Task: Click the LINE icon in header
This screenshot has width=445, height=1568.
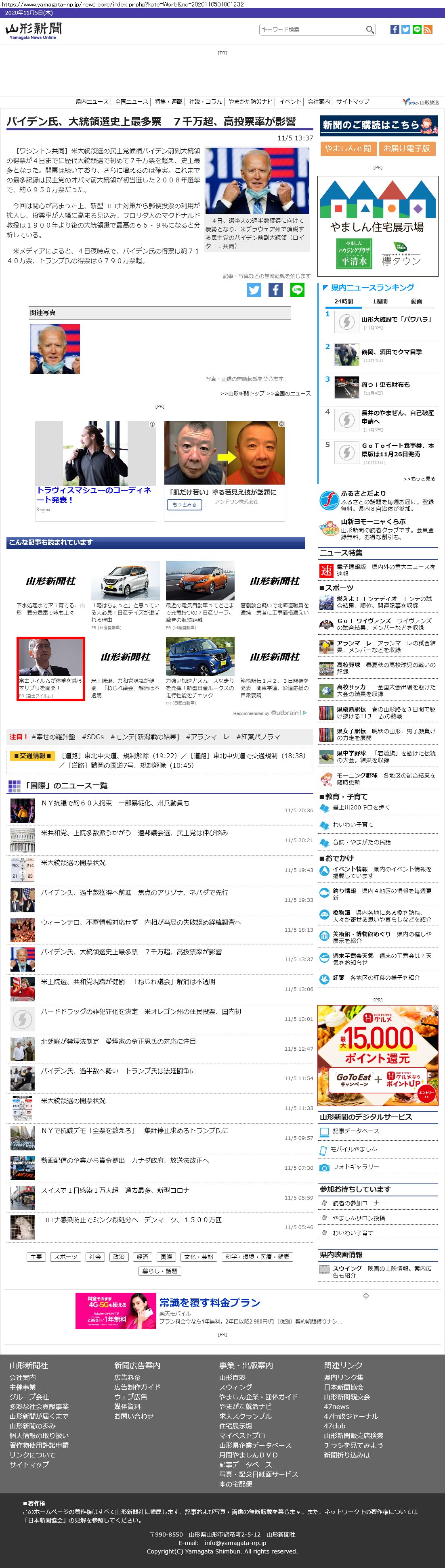Action: (417, 29)
